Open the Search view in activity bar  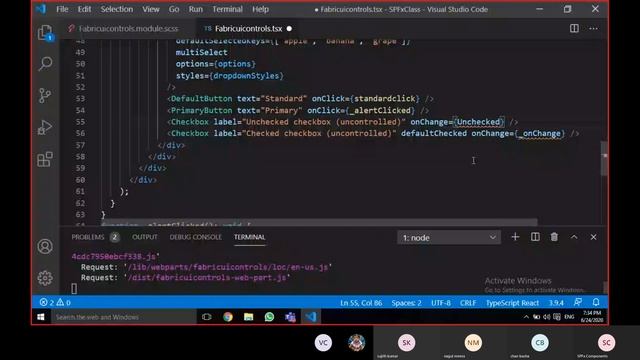[45, 64]
